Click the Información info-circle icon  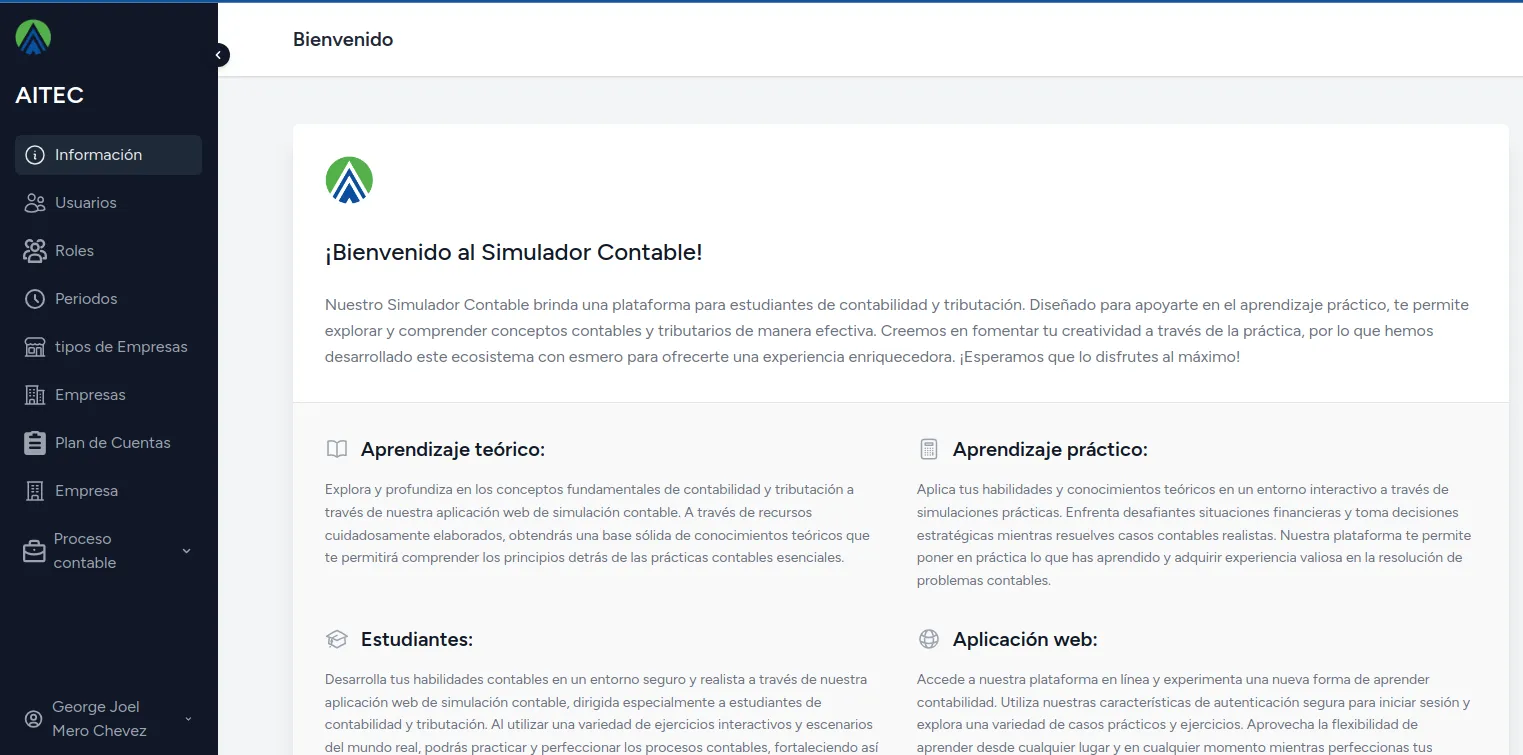pyautogui.click(x=35, y=155)
